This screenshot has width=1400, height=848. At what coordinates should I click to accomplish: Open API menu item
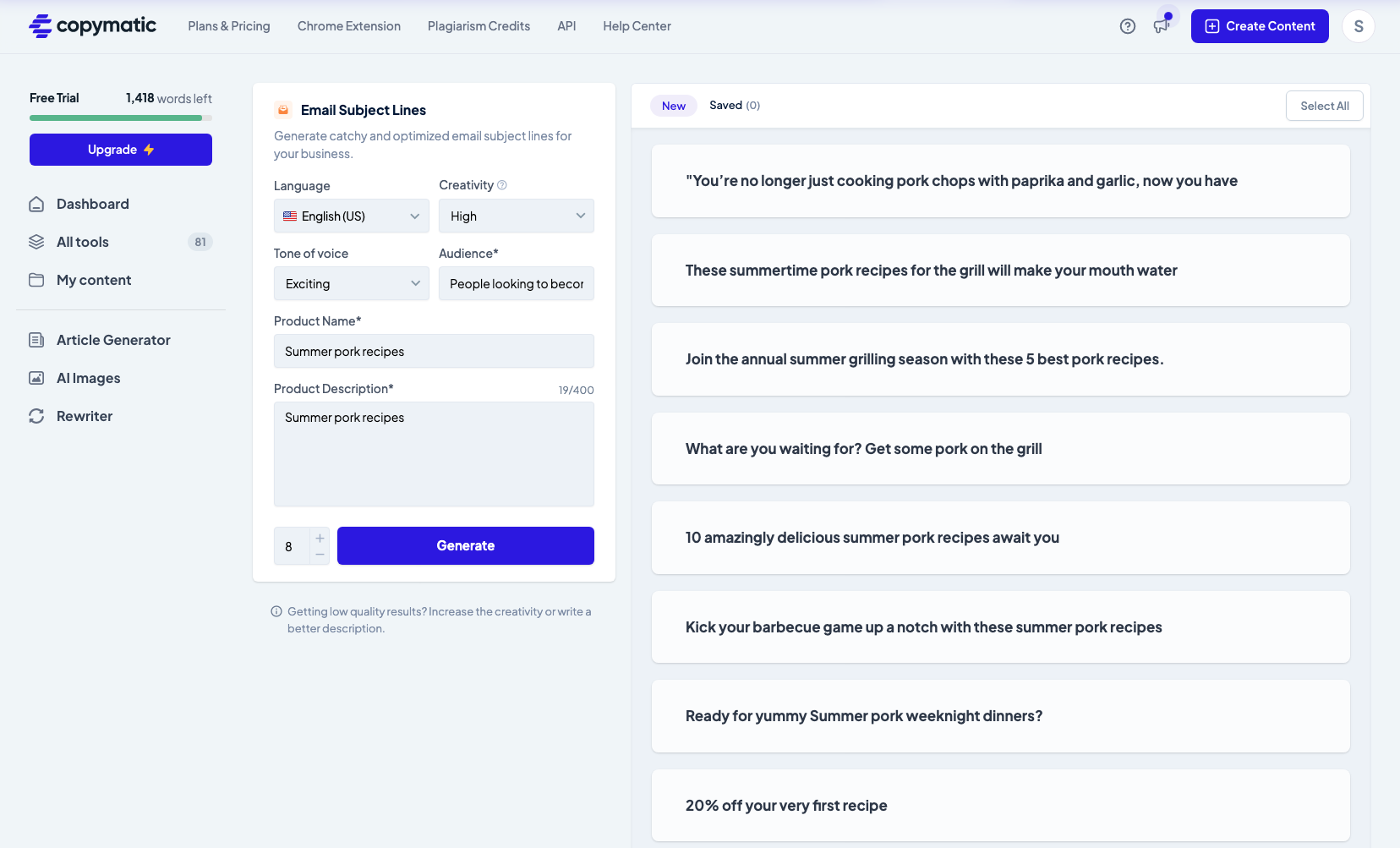click(566, 26)
